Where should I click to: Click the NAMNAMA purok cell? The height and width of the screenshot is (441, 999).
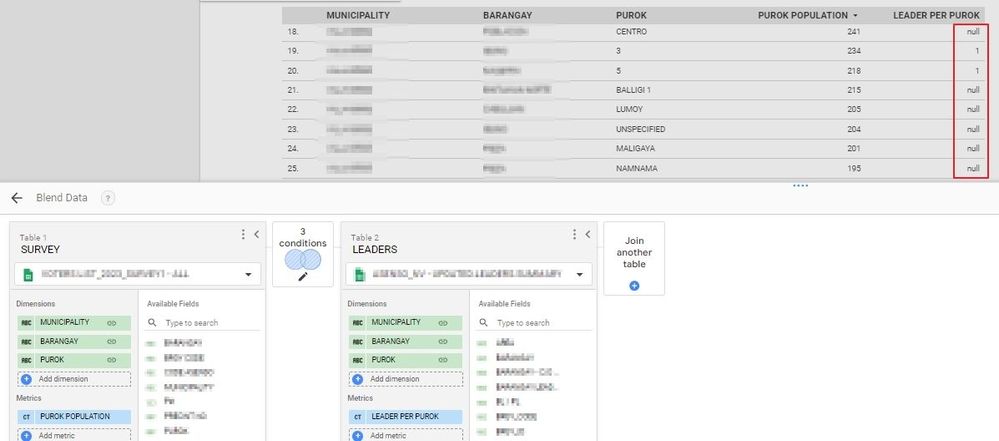pos(637,168)
